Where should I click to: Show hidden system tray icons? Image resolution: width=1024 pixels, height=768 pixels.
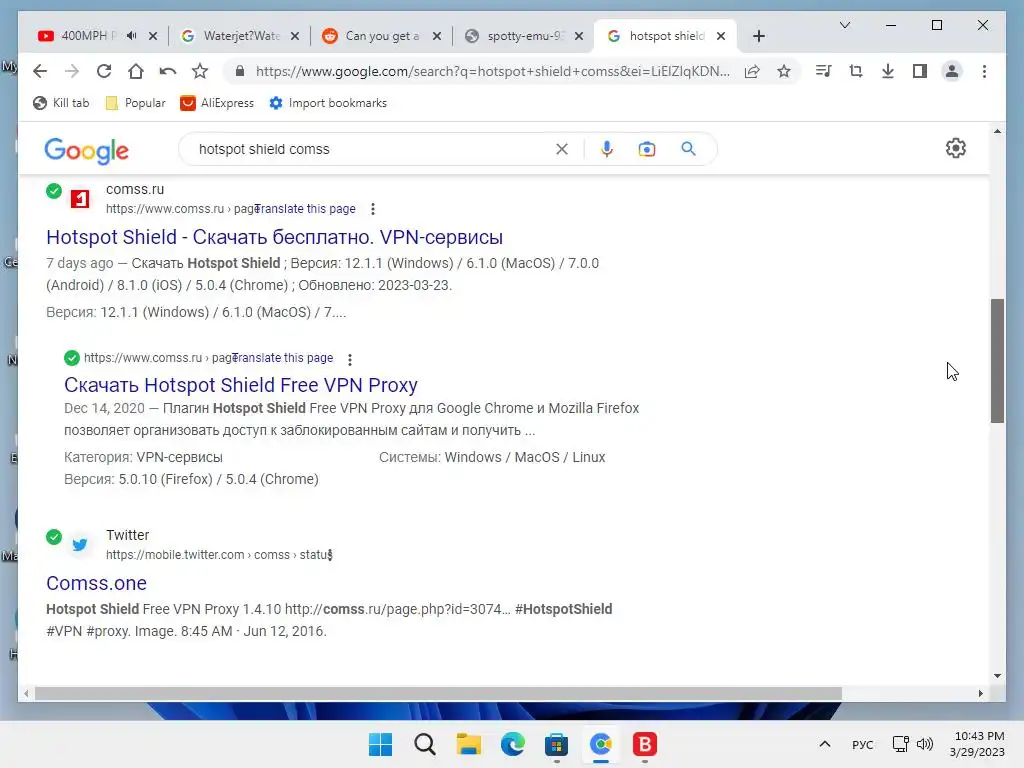(x=825, y=744)
